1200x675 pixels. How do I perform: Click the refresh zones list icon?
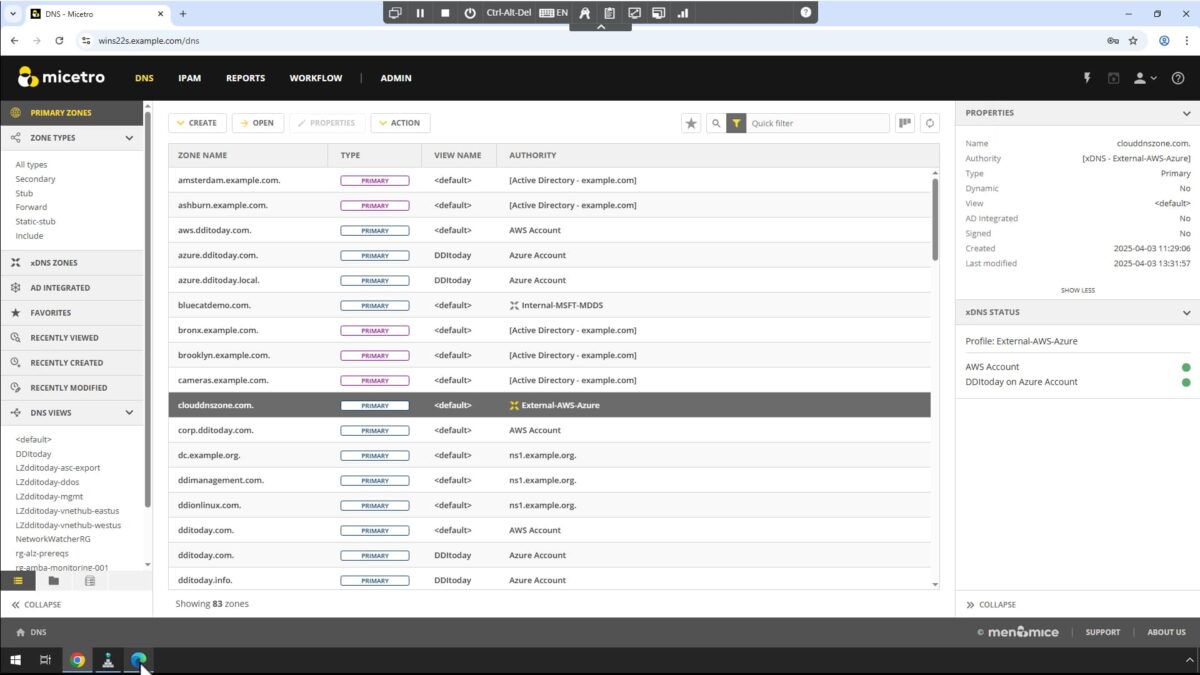click(x=929, y=122)
